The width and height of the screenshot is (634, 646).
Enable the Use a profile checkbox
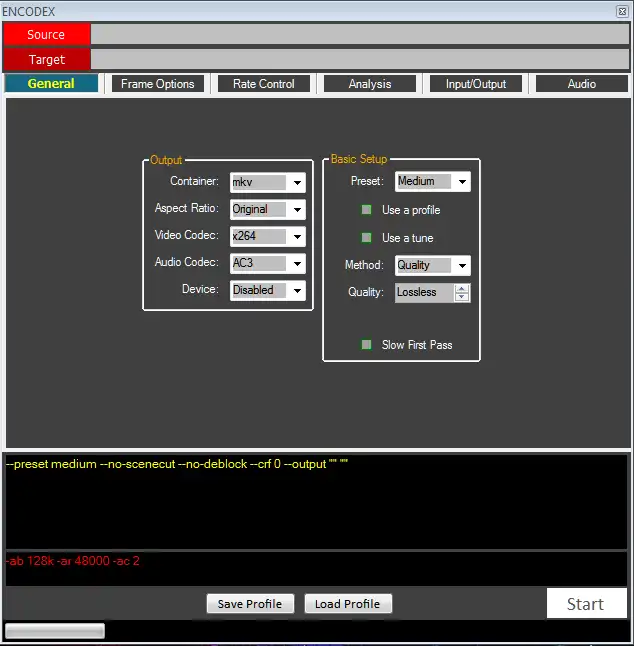366,210
